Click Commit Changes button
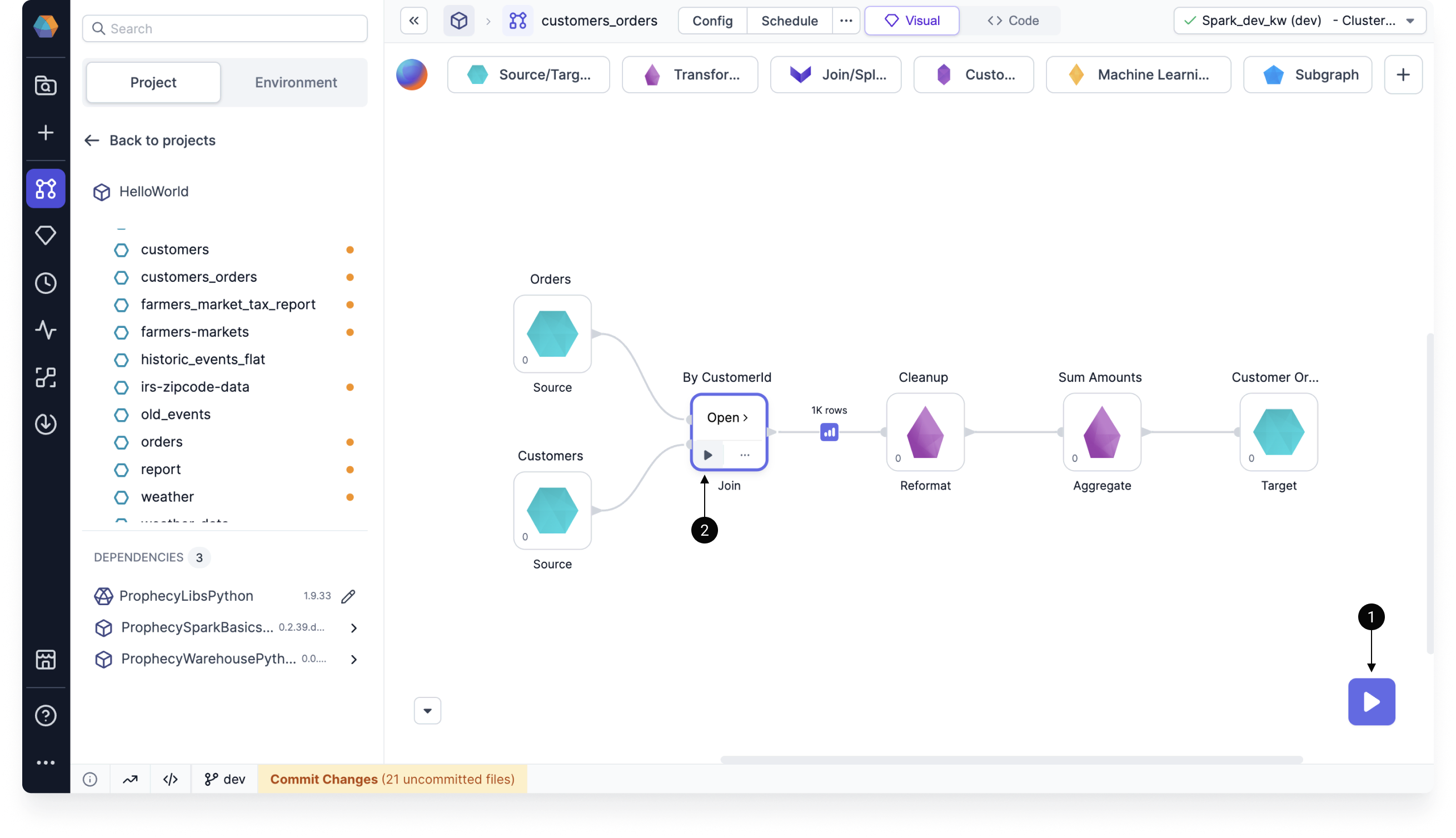The width and height of the screenshot is (1456, 838). point(392,779)
